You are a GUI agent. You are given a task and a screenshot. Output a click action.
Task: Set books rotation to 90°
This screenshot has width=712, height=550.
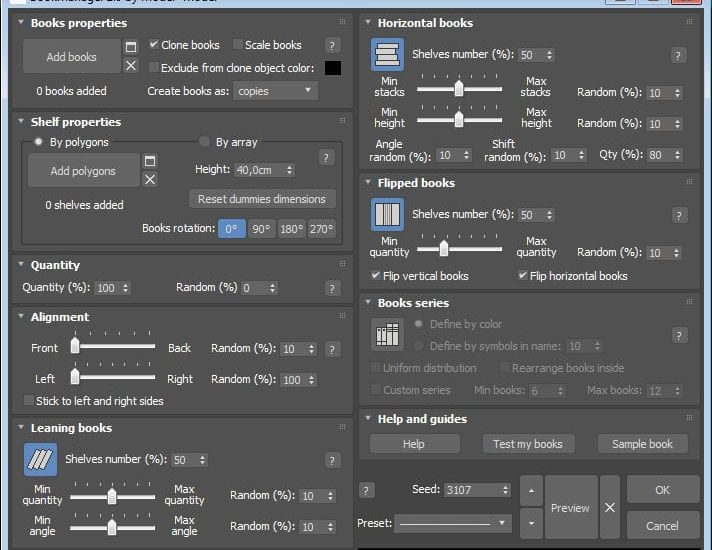(261, 229)
